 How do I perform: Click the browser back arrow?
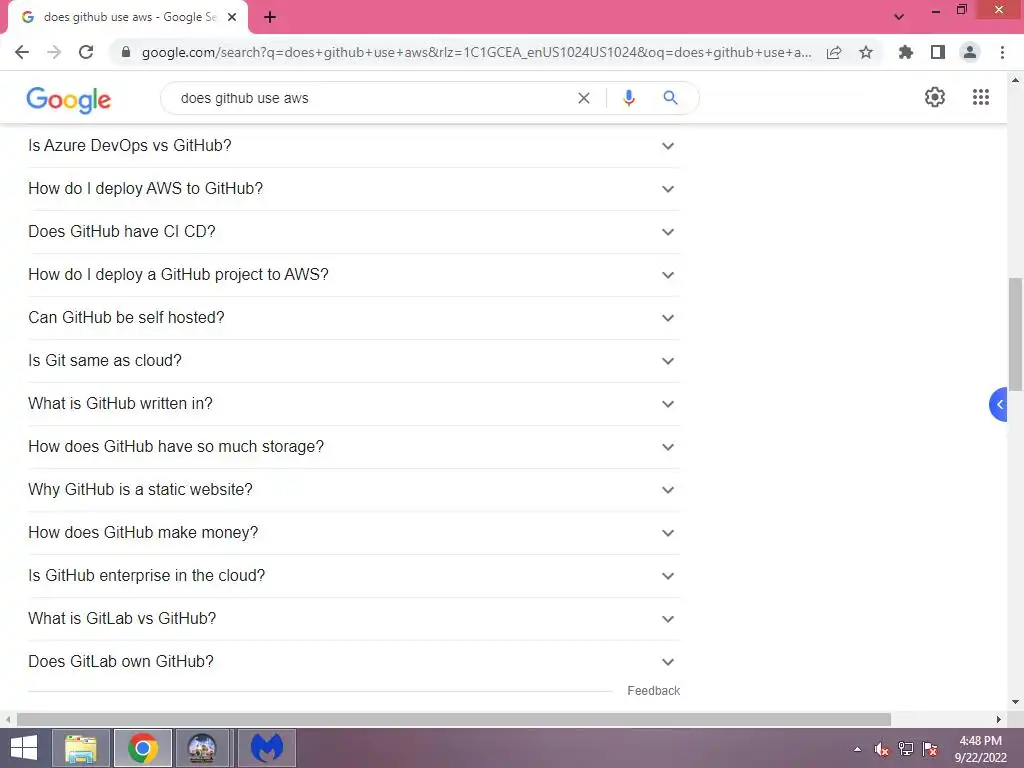point(22,52)
